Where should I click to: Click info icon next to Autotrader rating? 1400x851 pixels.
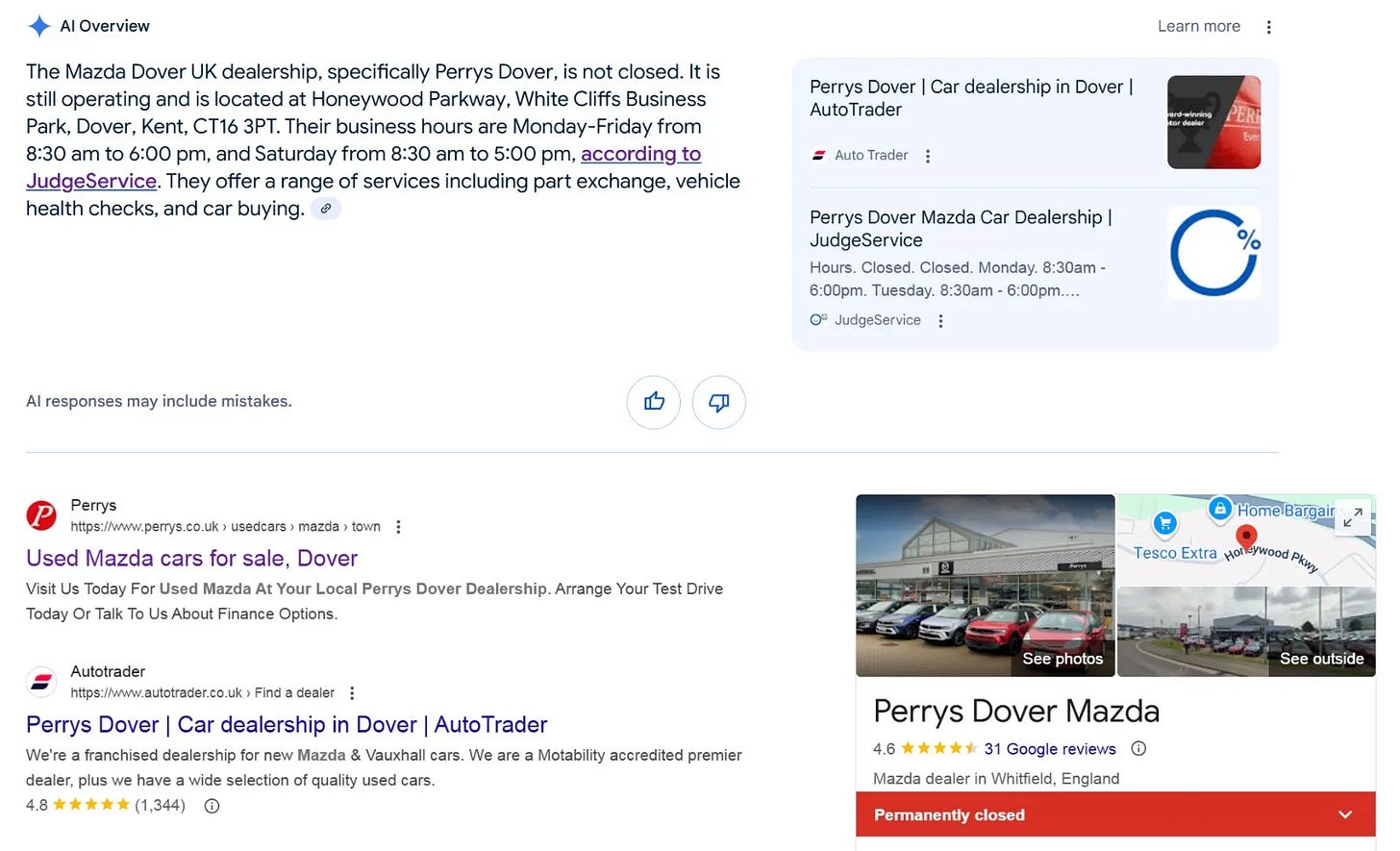point(212,806)
